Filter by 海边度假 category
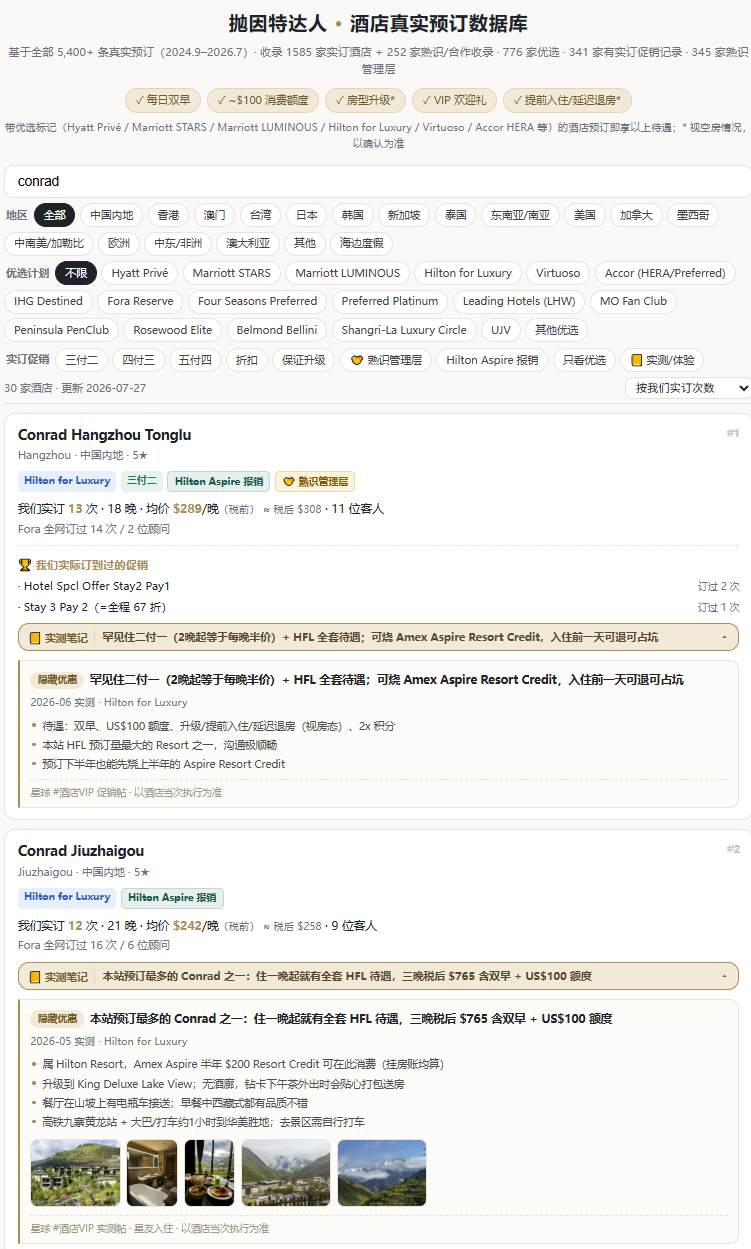 361,243
